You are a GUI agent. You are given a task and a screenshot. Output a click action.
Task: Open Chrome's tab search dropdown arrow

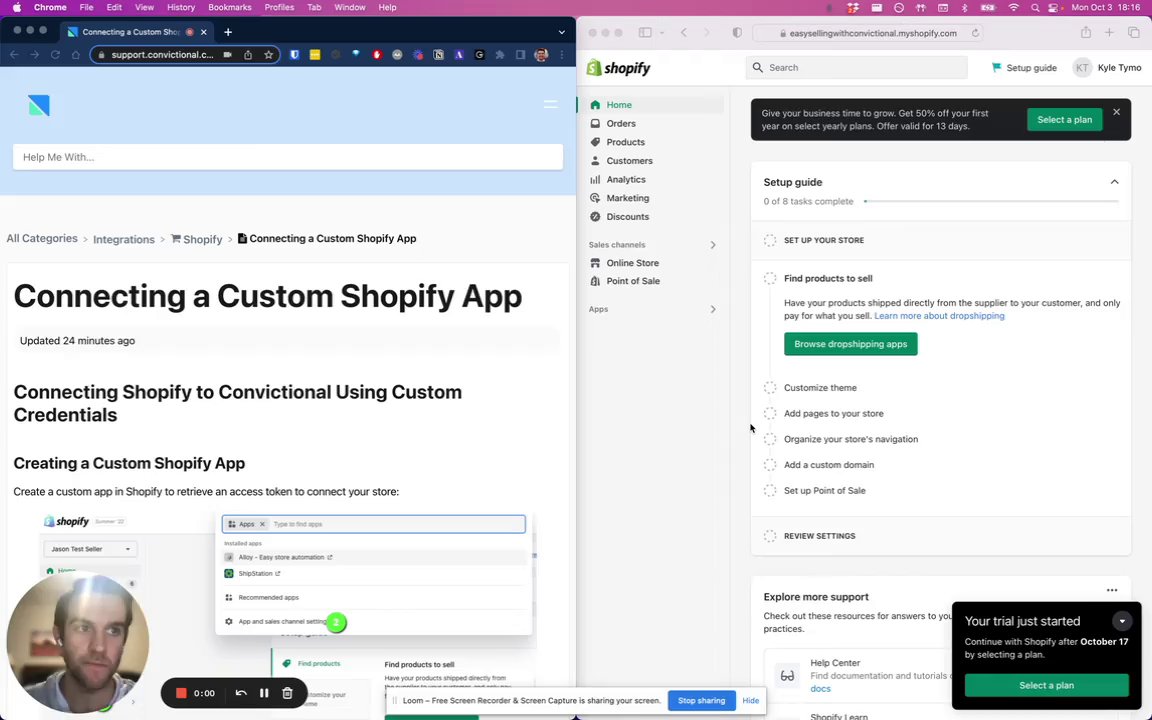(561, 32)
